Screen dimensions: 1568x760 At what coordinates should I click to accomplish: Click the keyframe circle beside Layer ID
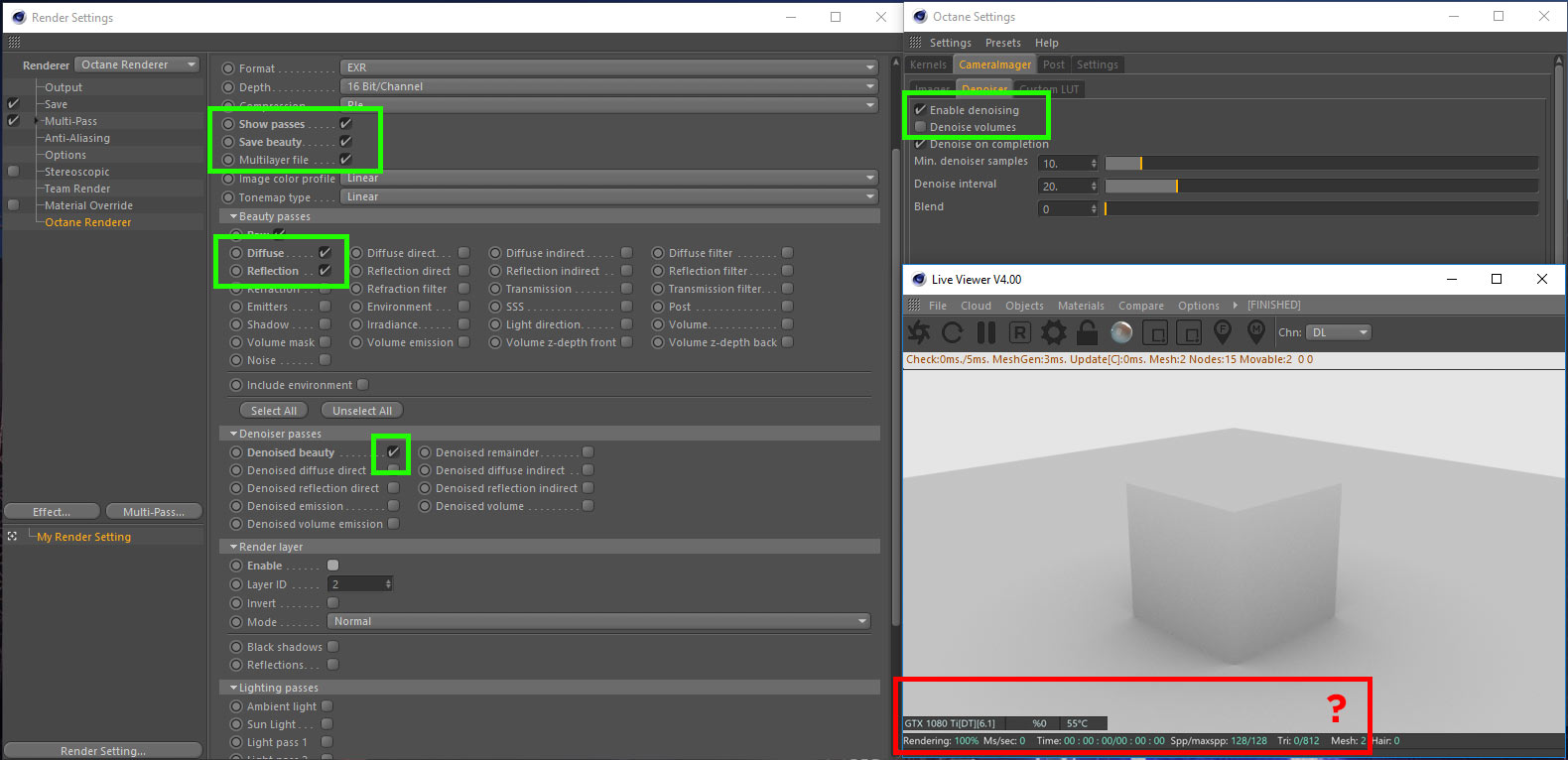[x=236, y=584]
